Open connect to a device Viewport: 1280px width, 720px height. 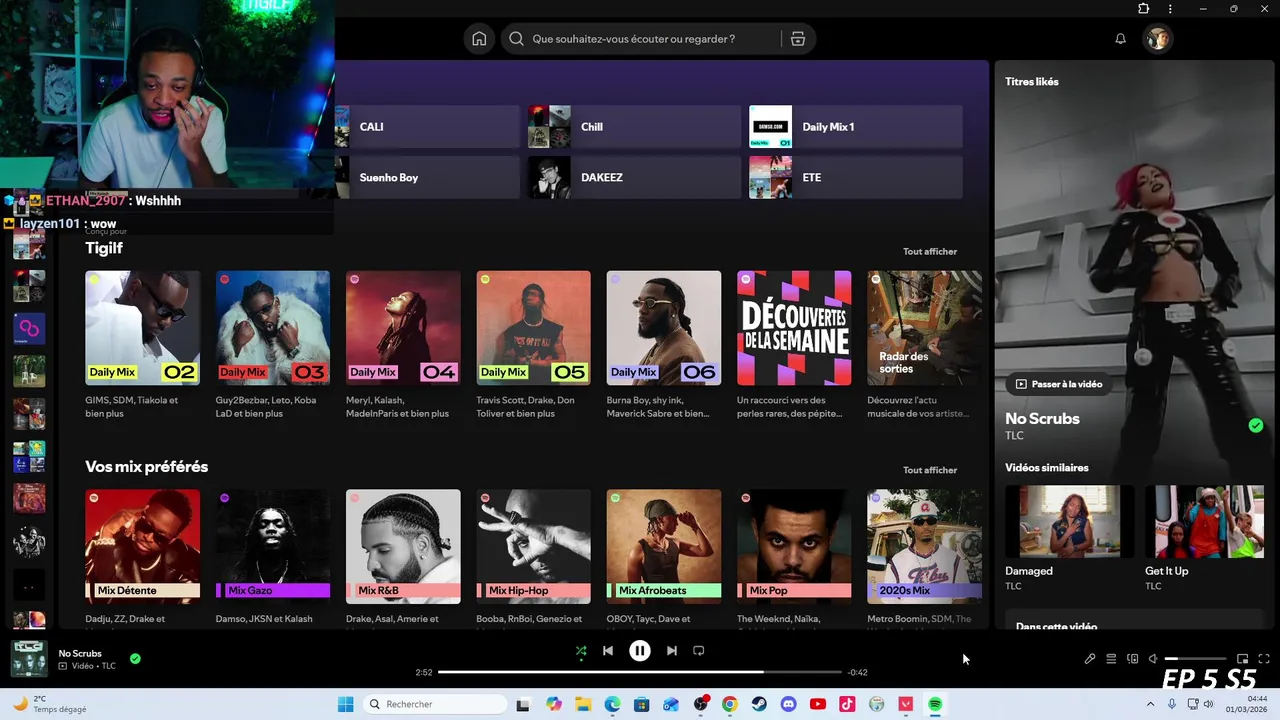coord(1133,659)
